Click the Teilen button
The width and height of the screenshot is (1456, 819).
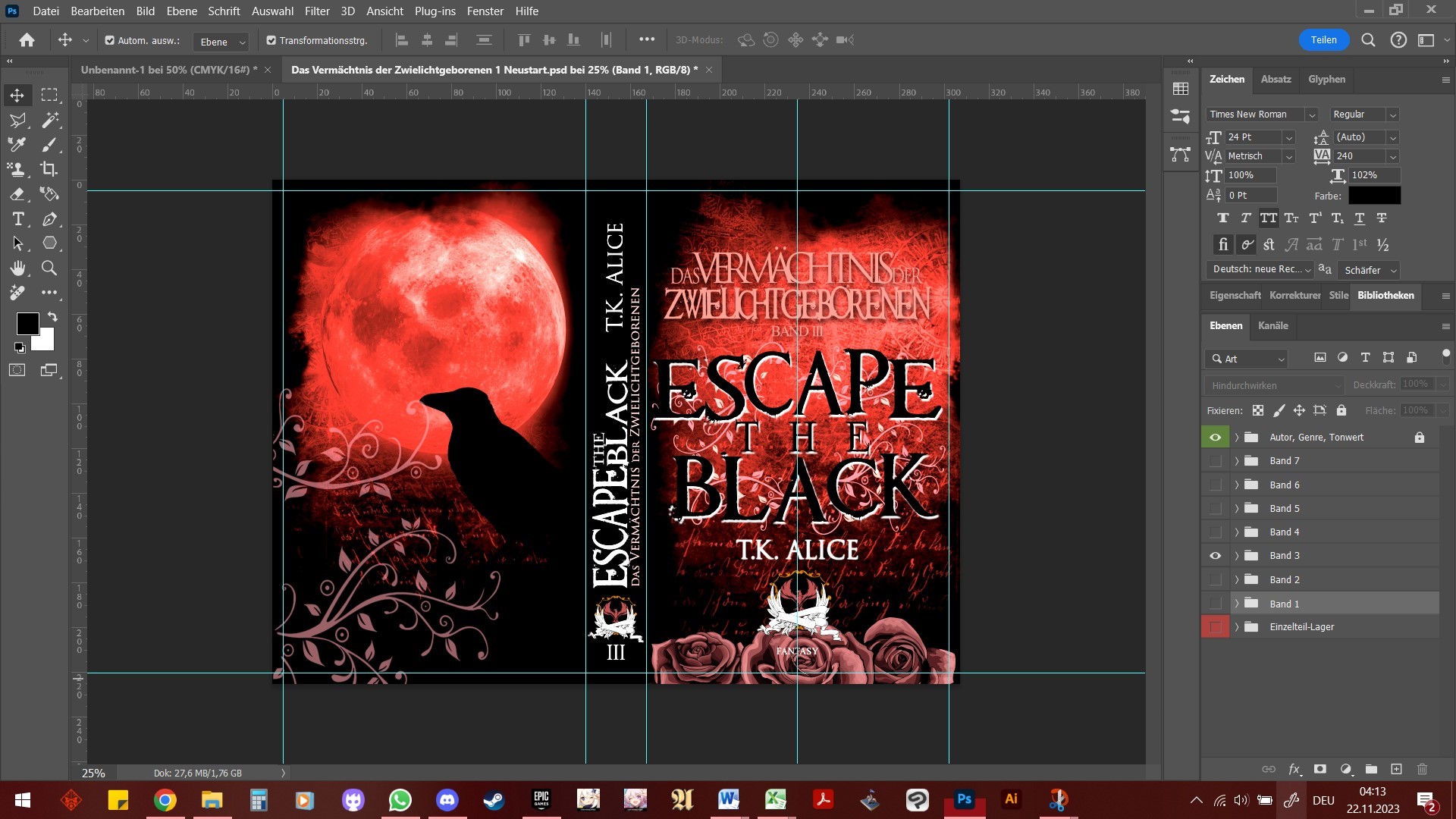coord(1323,40)
